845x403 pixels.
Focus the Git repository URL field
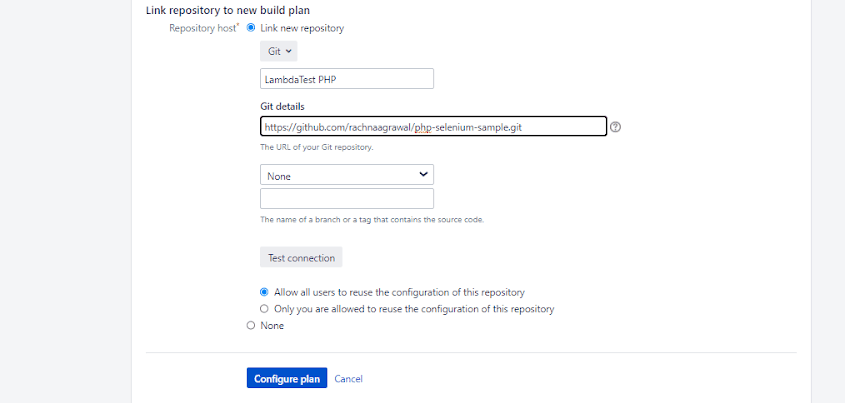tap(433, 127)
